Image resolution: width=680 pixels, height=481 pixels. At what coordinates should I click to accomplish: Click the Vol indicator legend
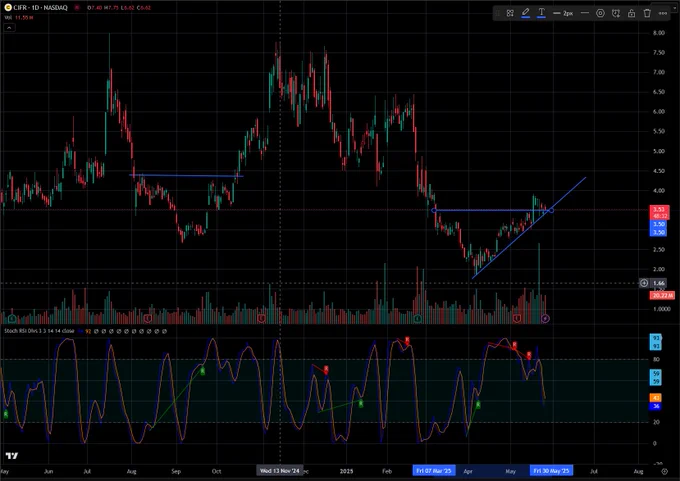coord(8,17)
